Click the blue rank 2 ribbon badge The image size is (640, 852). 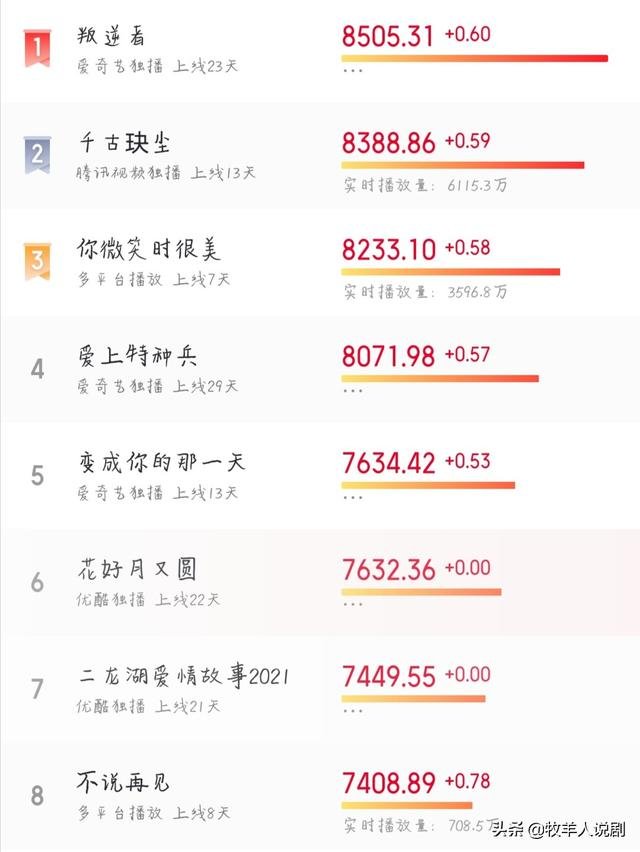[37, 155]
